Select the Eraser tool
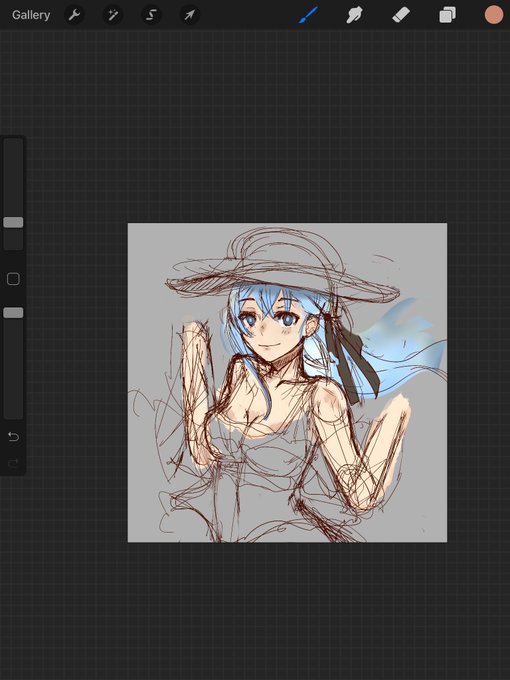Image resolution: width=510 pixels, height=680 pixels. 401,15
